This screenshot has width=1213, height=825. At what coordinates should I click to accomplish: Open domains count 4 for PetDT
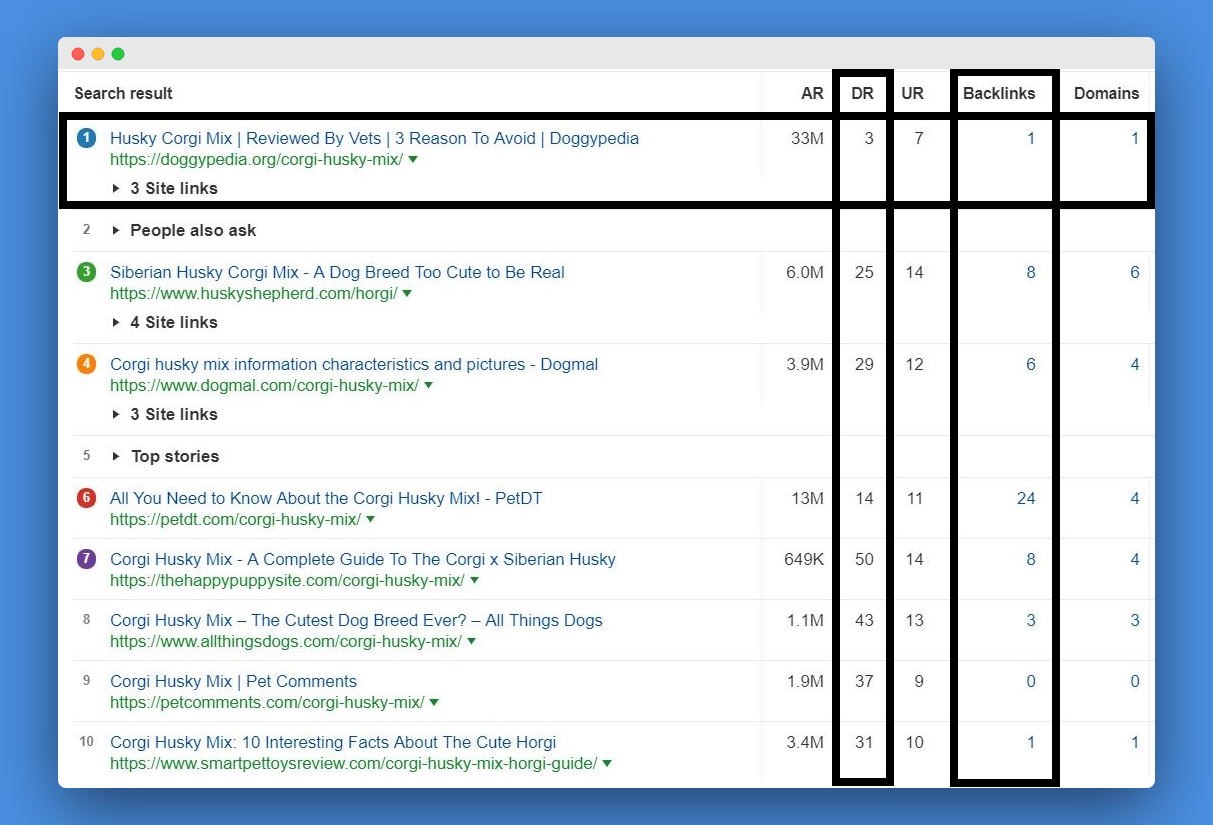pyautogui.click(x=1134, y=498)
